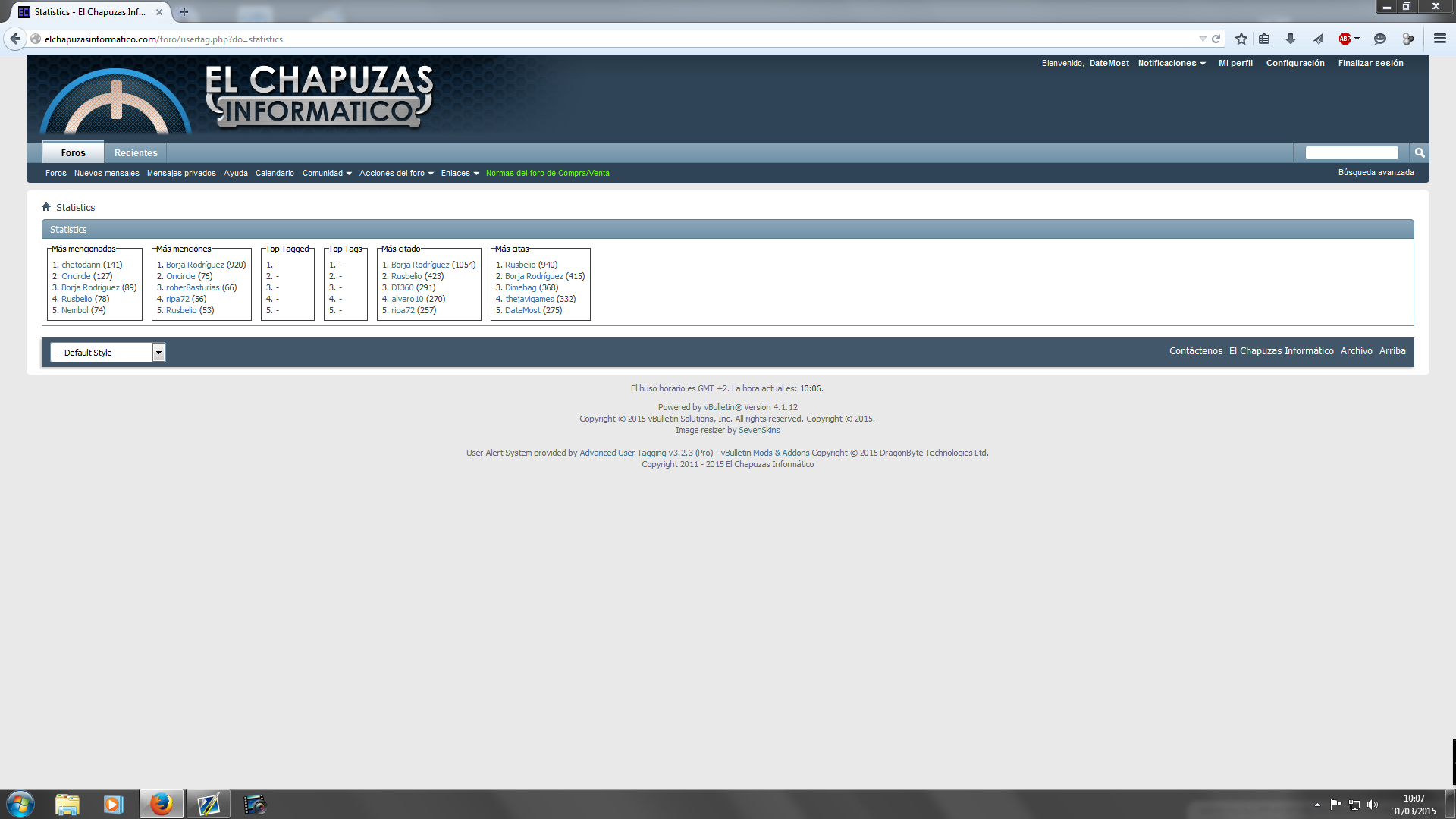Click the Adblock Plus icon
1456x819 pixels.
1345,39
